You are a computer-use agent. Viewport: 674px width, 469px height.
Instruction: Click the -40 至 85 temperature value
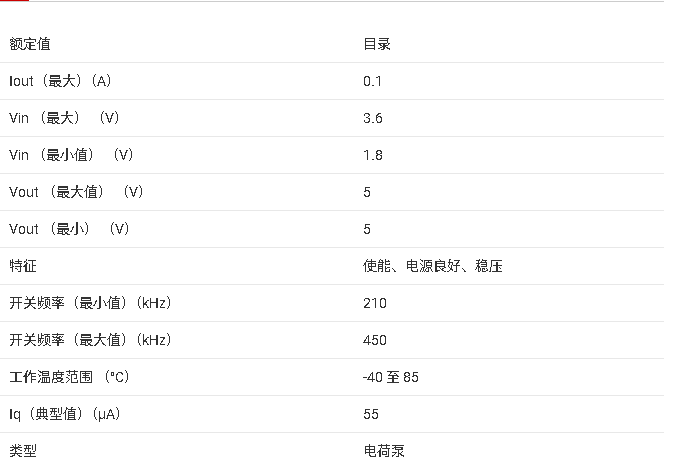(x=390, y=377)
